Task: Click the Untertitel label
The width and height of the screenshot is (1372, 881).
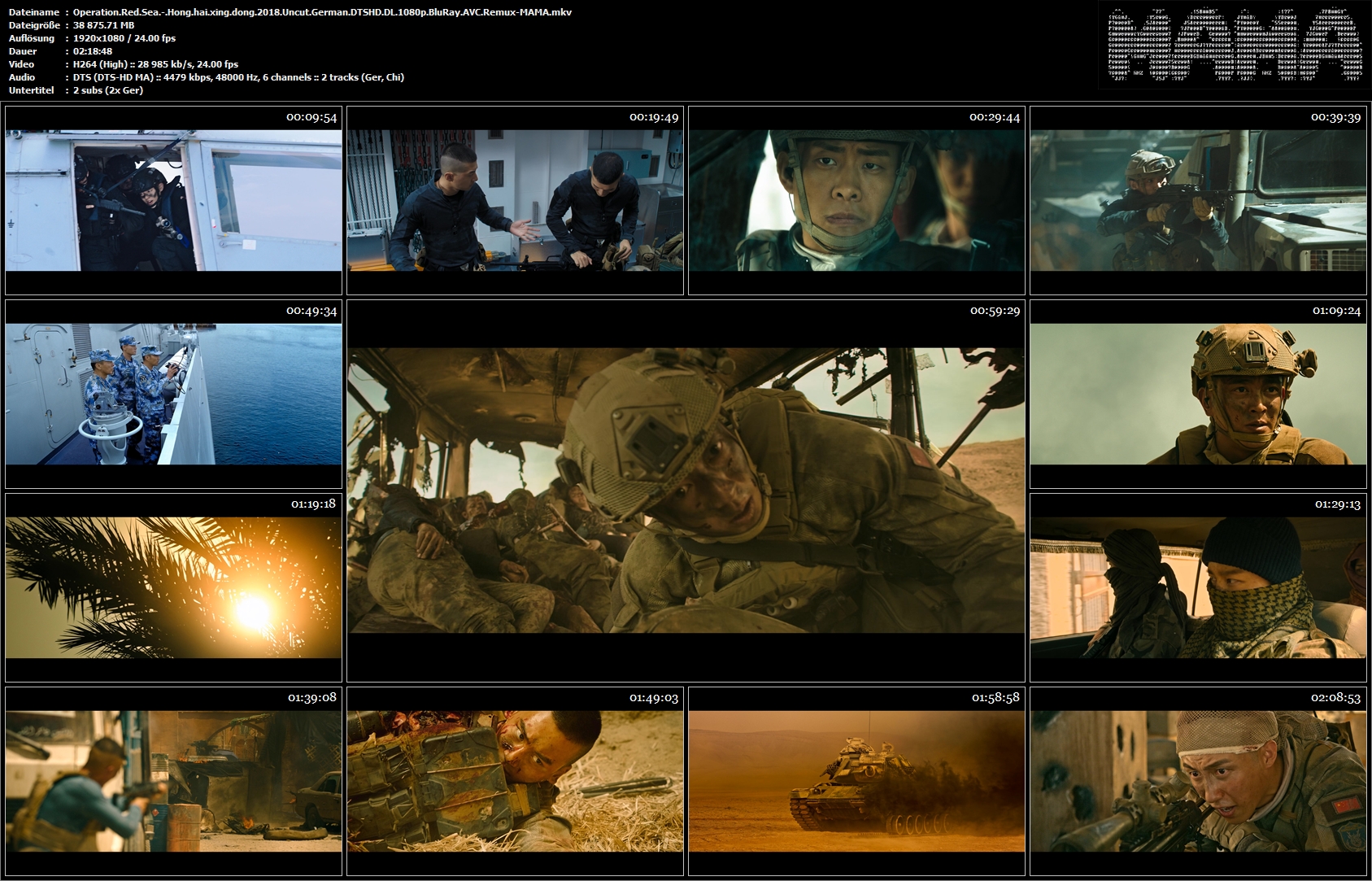Action: coord(32,90)
